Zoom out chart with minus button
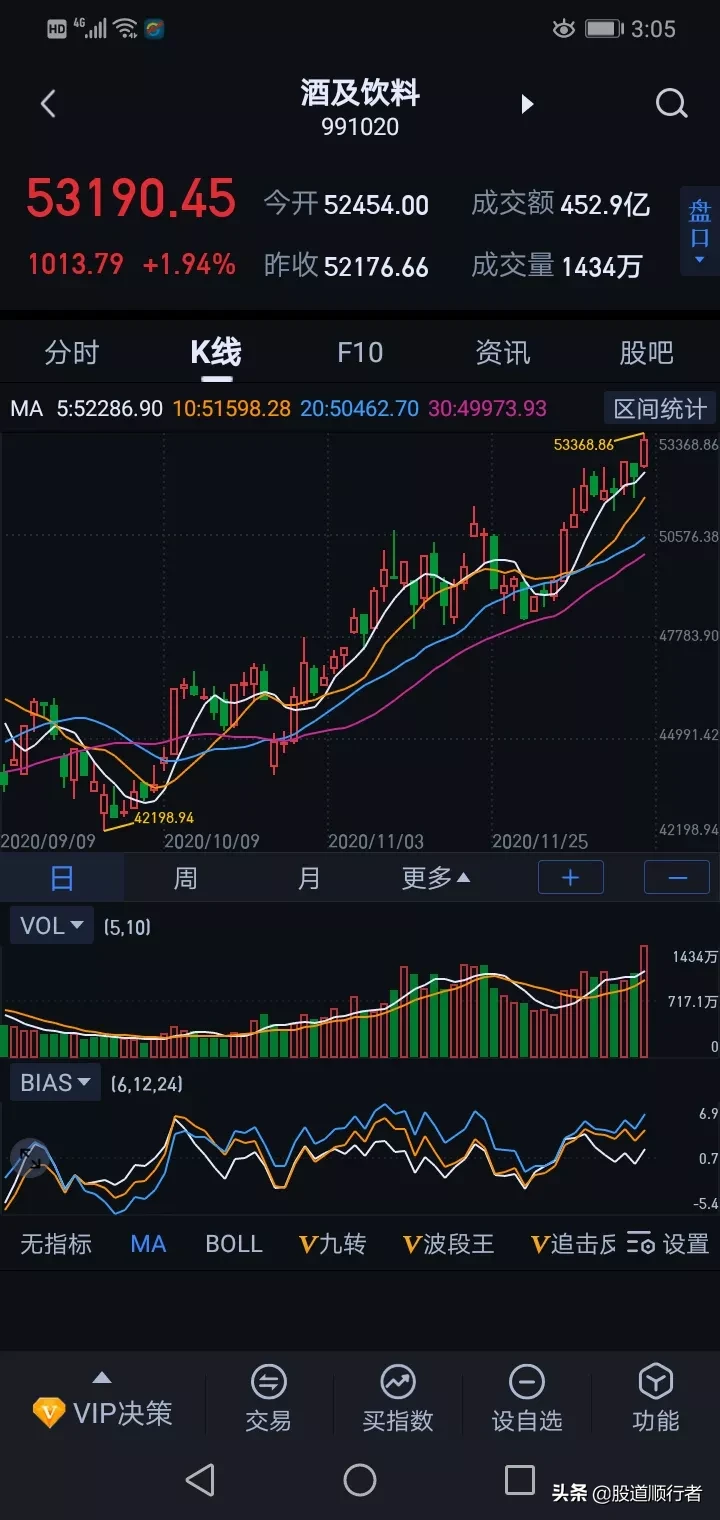720x1520 pixels. click(x=677, y=877)
